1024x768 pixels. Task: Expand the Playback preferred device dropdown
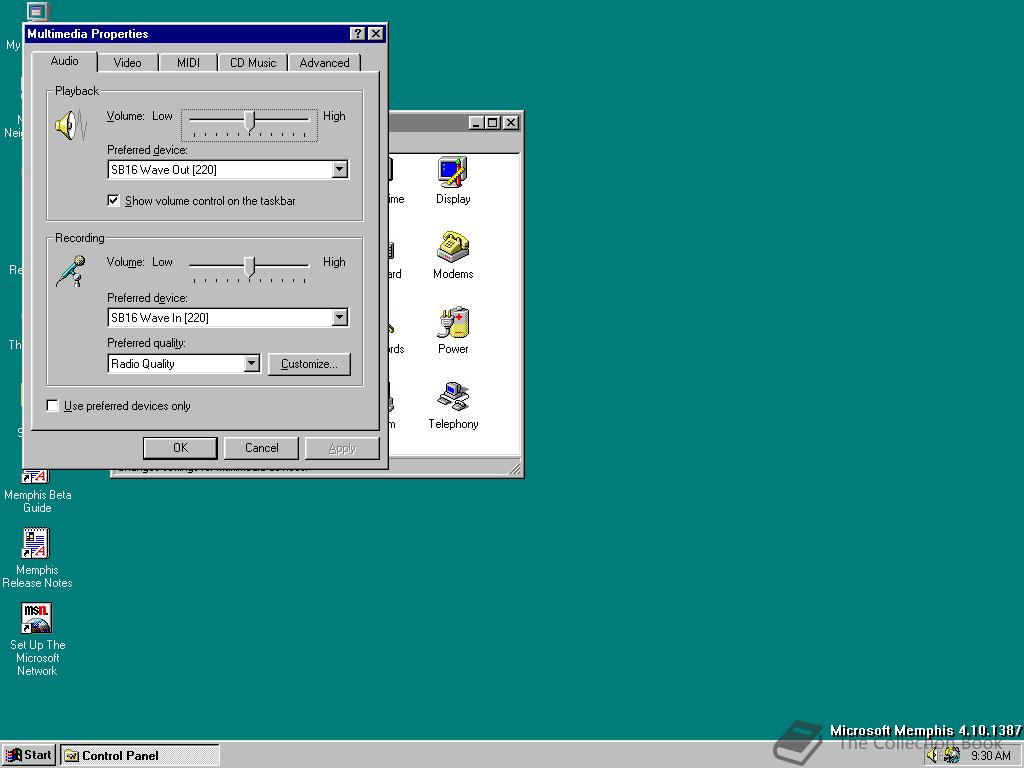click(x=340, y=170)
